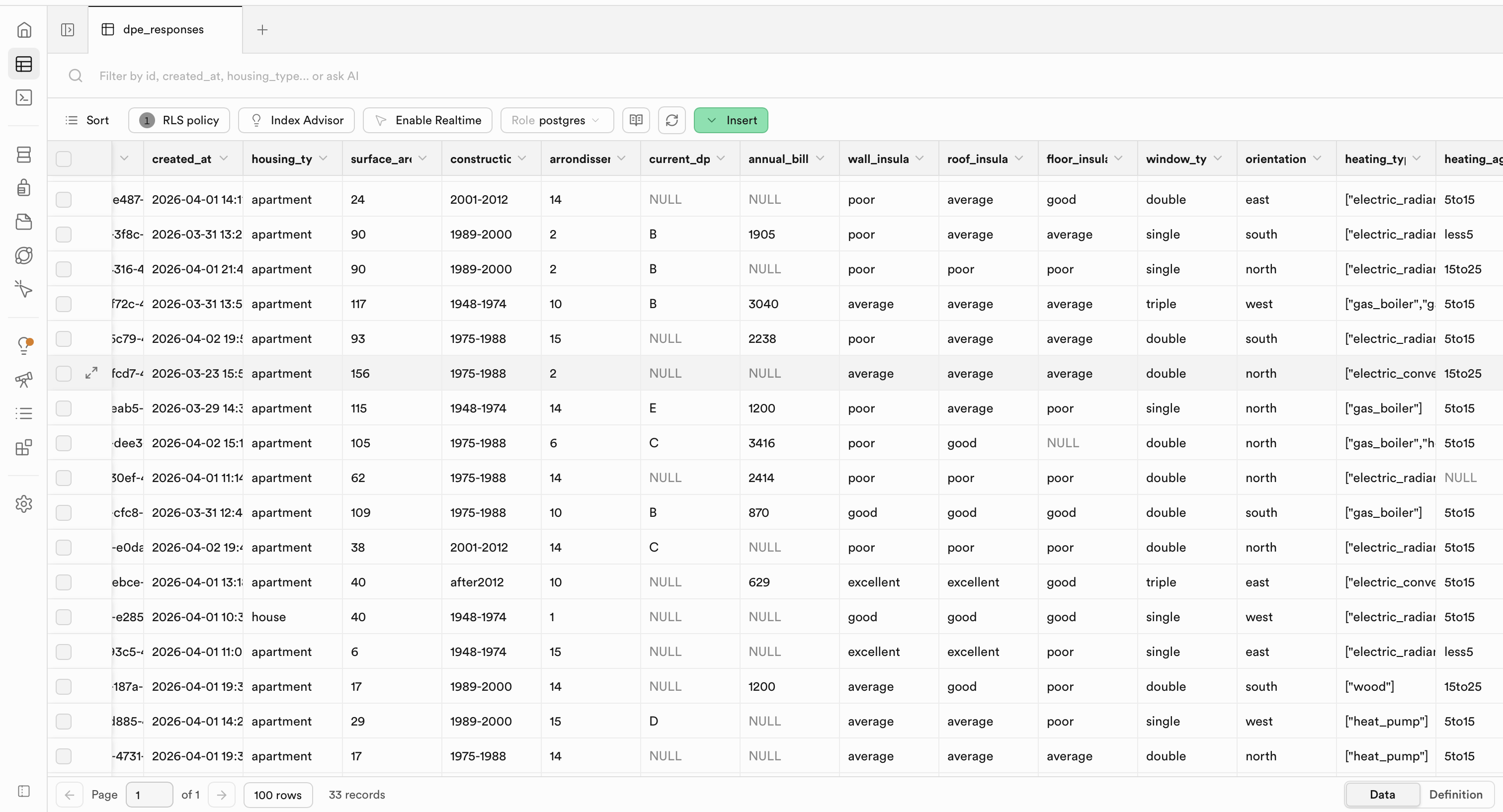1503x812 pixels.
Task: Select all rows with the header checkbox
Action: [64, 159]
